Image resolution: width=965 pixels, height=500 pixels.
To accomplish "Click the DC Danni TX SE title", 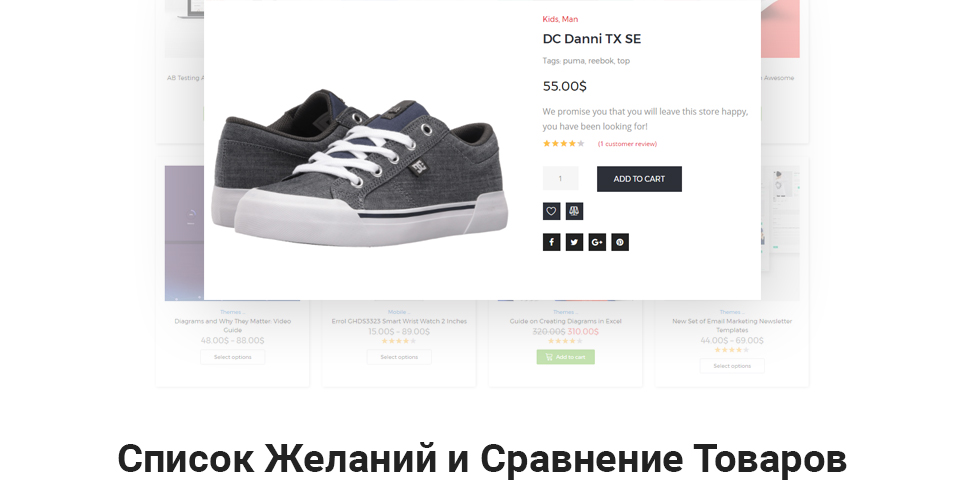I will pyautogui.click(x=591, y=39).
